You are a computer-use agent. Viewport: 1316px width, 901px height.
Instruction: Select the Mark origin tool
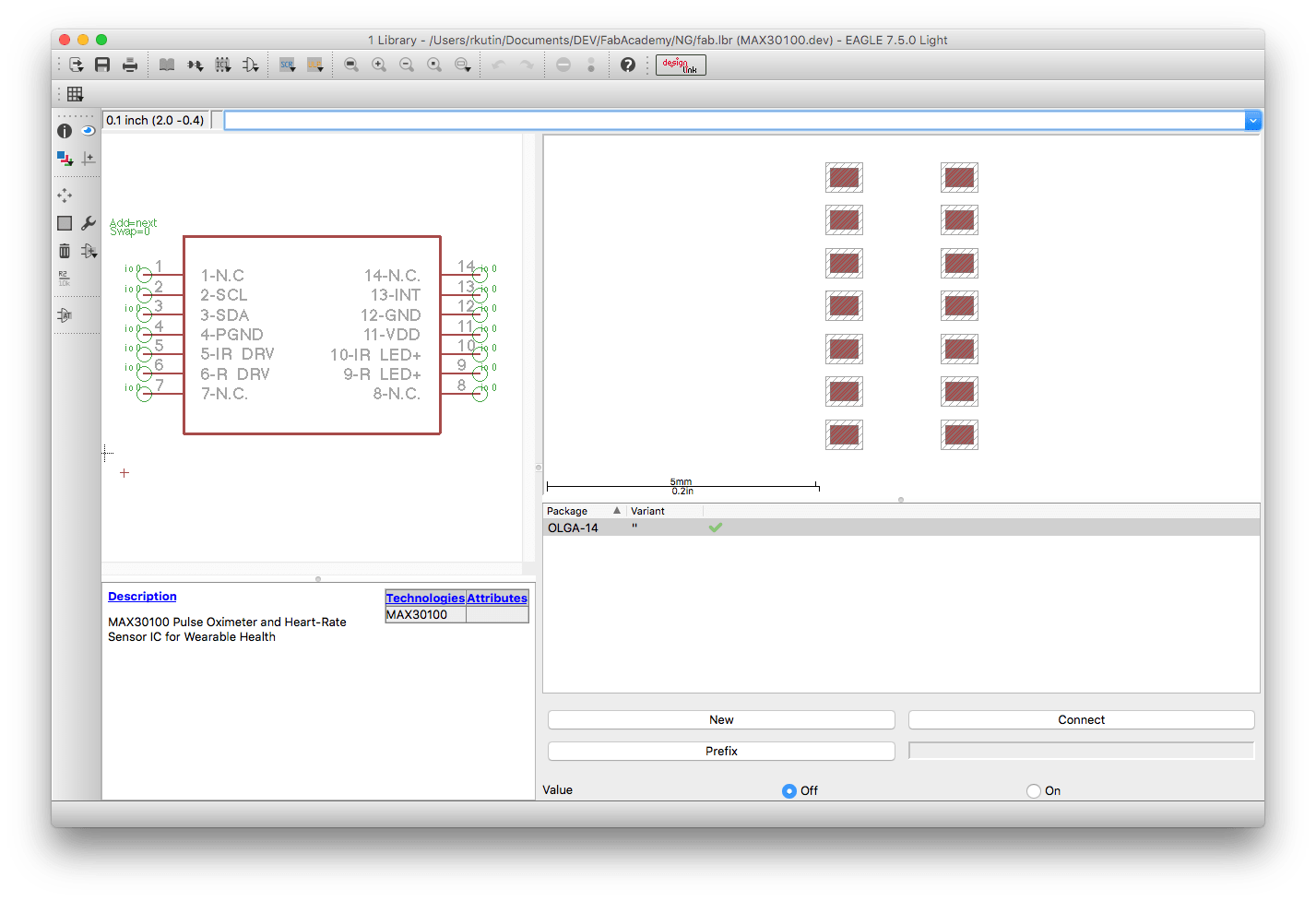[x=89, y=159]
